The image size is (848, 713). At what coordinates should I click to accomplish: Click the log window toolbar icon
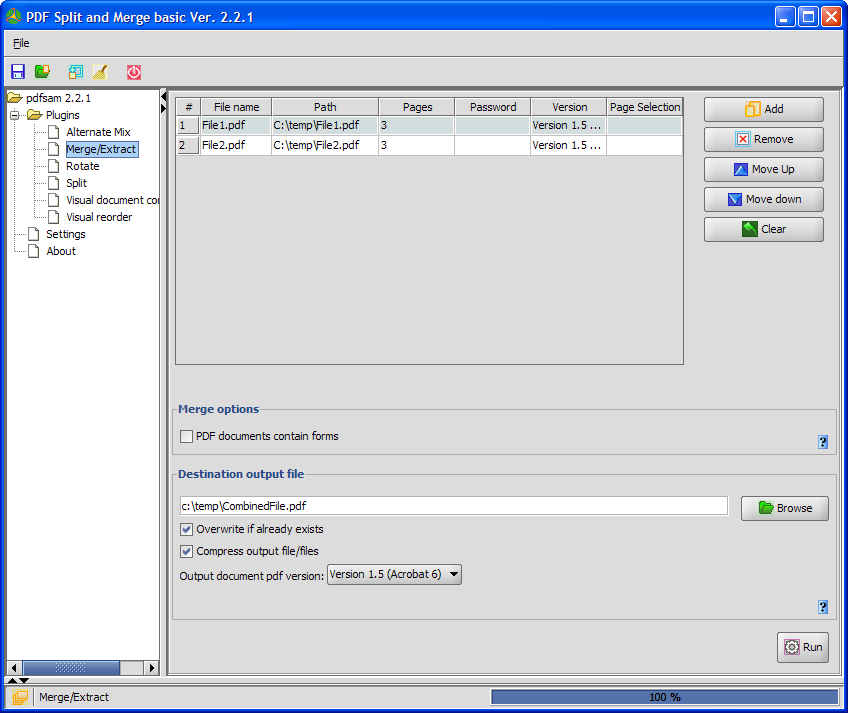pos(76,72)
